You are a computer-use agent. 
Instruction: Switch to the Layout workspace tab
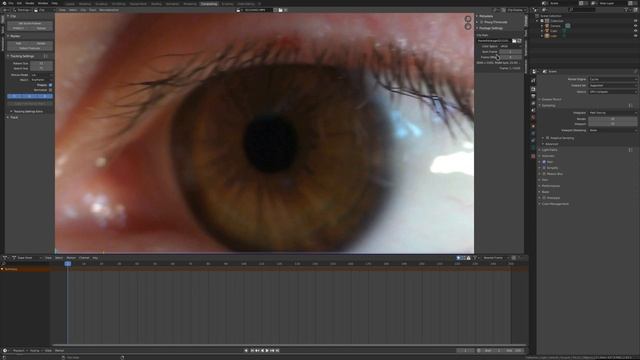click(69, 4)
